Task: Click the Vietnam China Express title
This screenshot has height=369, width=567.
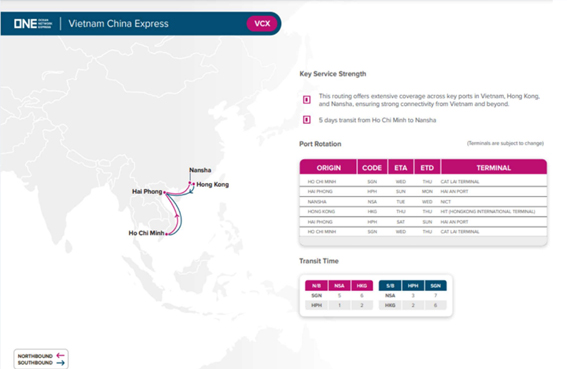Action: (x=118, y=24)
